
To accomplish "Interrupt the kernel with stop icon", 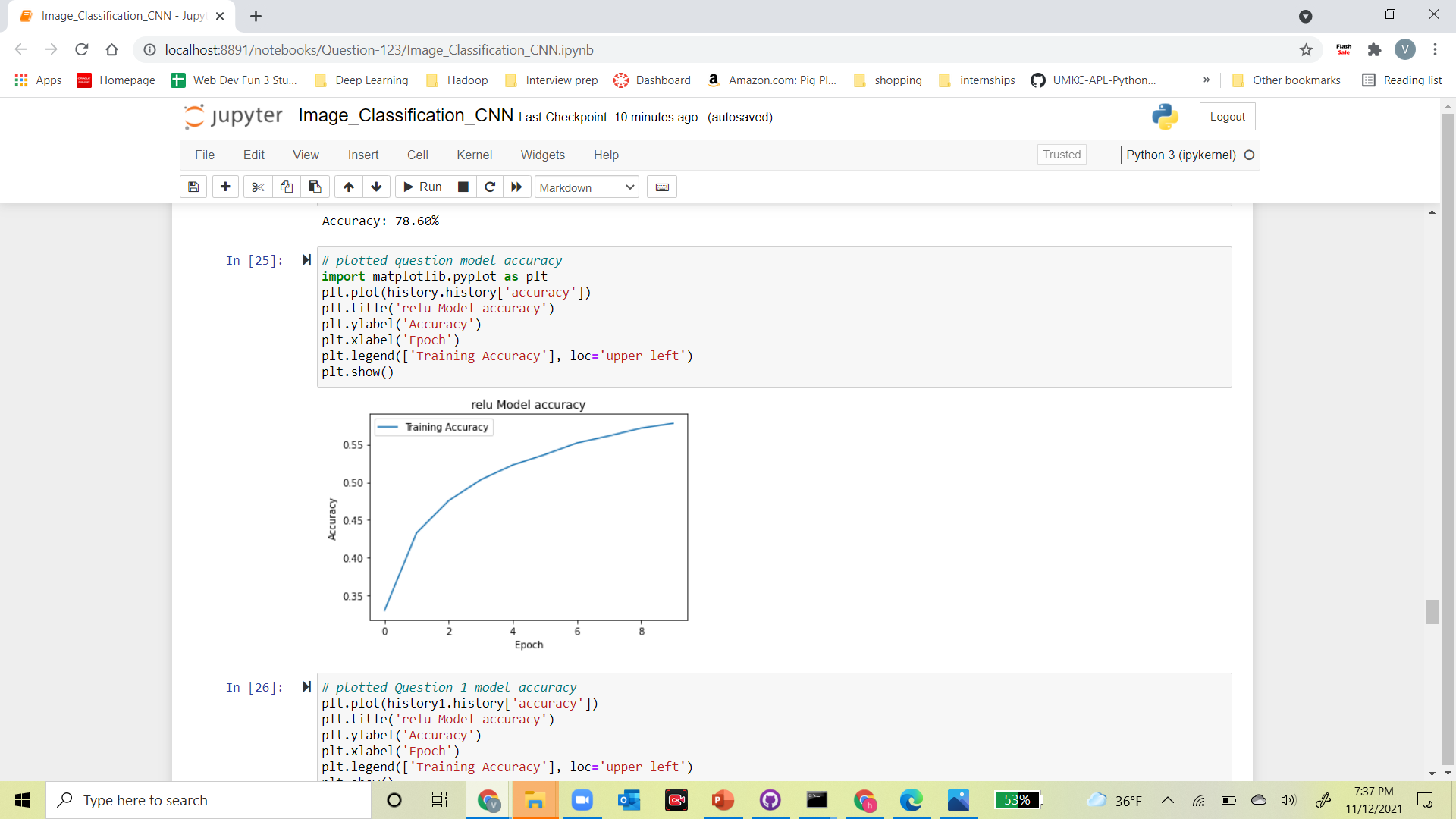I will (463, 187).
